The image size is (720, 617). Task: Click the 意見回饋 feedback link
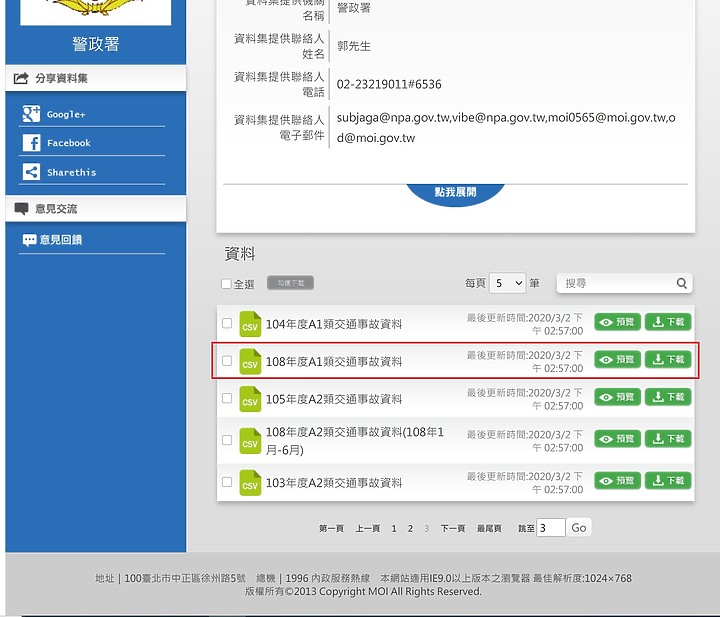point(61,240)
